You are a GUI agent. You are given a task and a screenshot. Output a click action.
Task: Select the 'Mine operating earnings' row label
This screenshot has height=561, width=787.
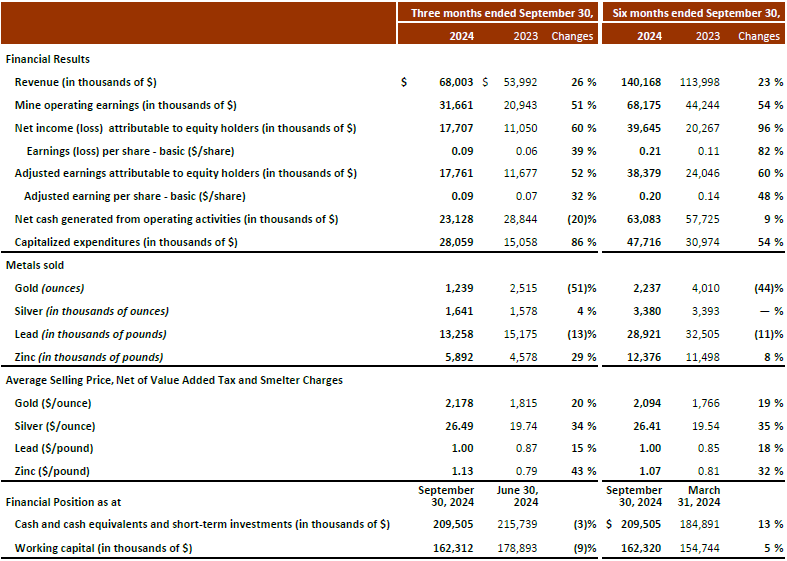tap(125, 105)
